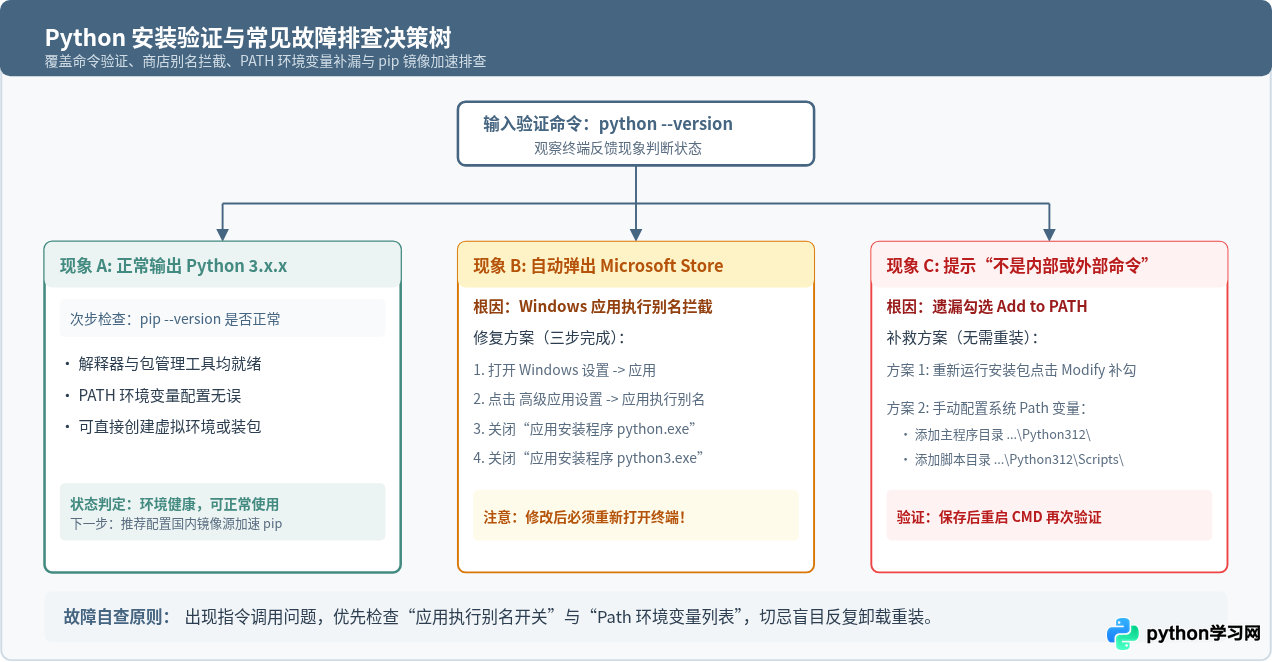Select the infographic title 'Python 安装验证与常见故障排查决策树'

(248, 38)
